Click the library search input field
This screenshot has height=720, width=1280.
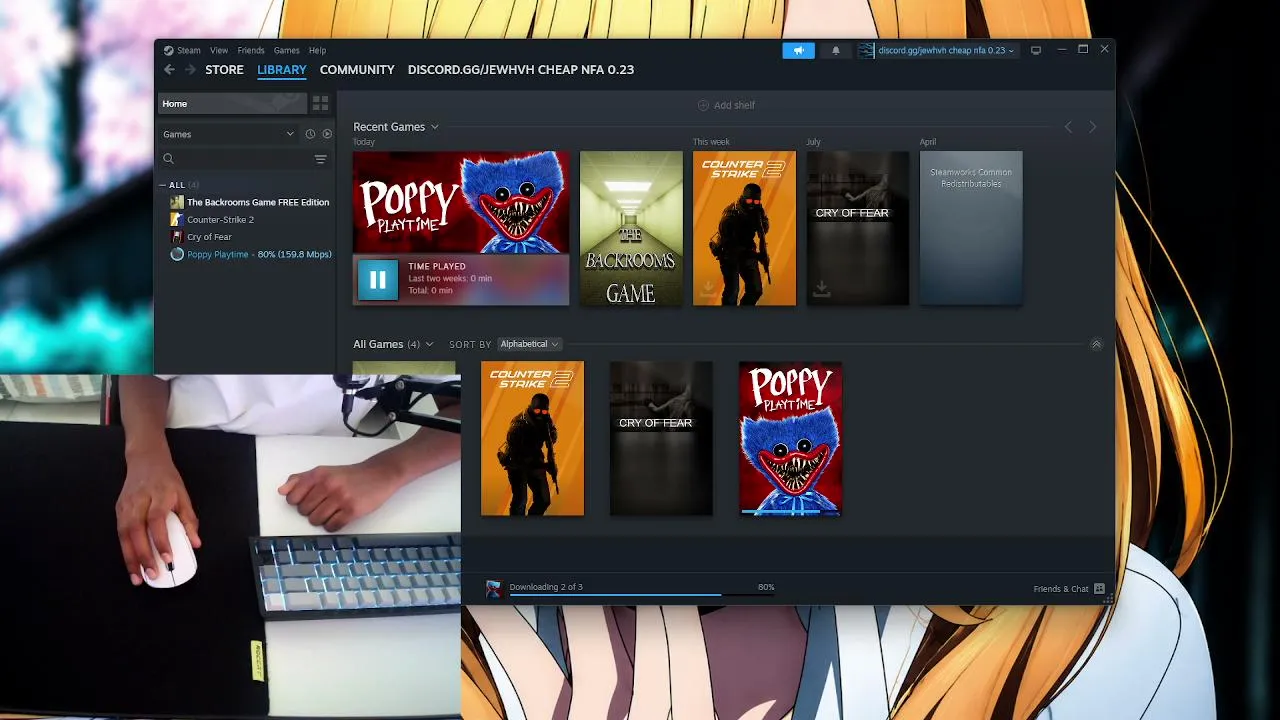(245, 159)
